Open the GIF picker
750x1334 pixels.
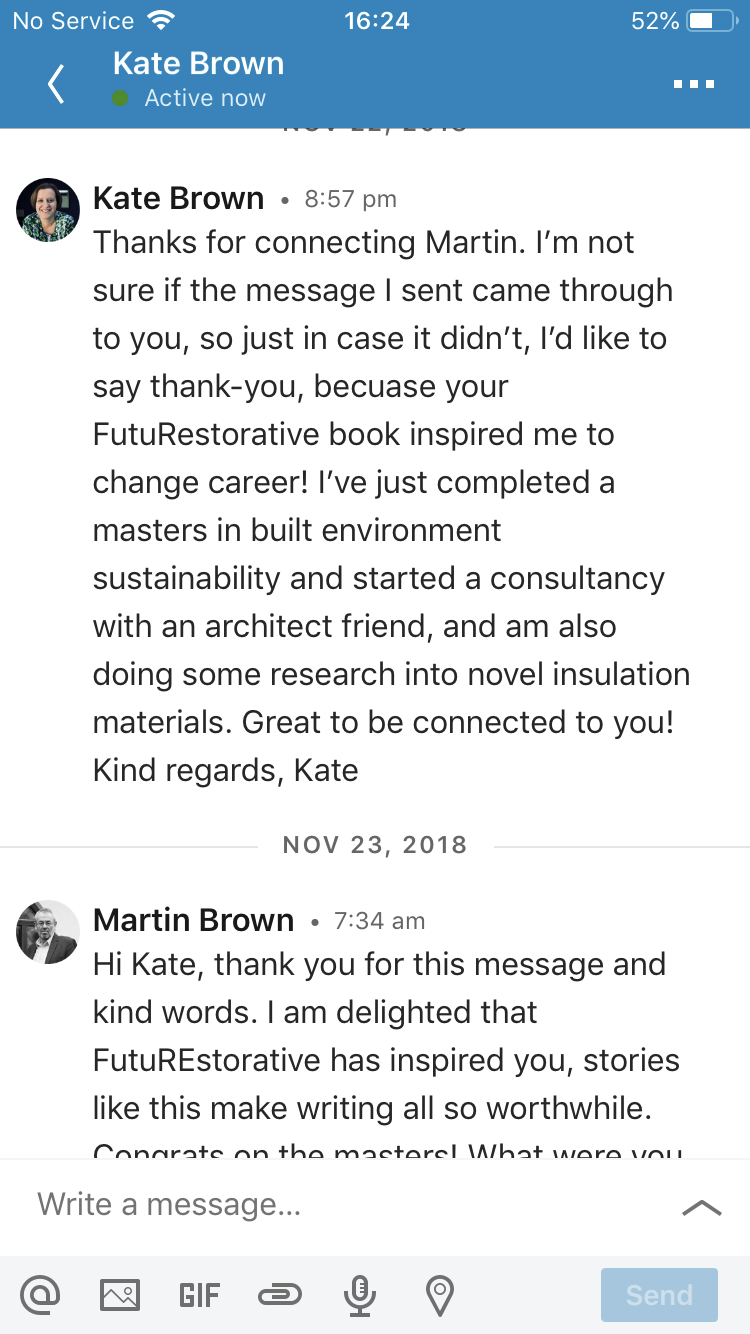pyautogui.click(x=199, y=1296)
